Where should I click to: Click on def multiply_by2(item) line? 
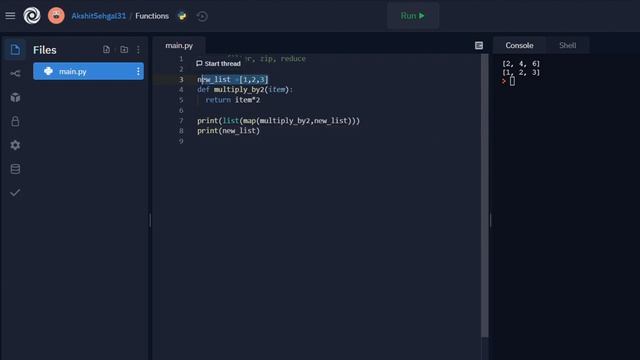pyautogui.click(x=245, y=90)
